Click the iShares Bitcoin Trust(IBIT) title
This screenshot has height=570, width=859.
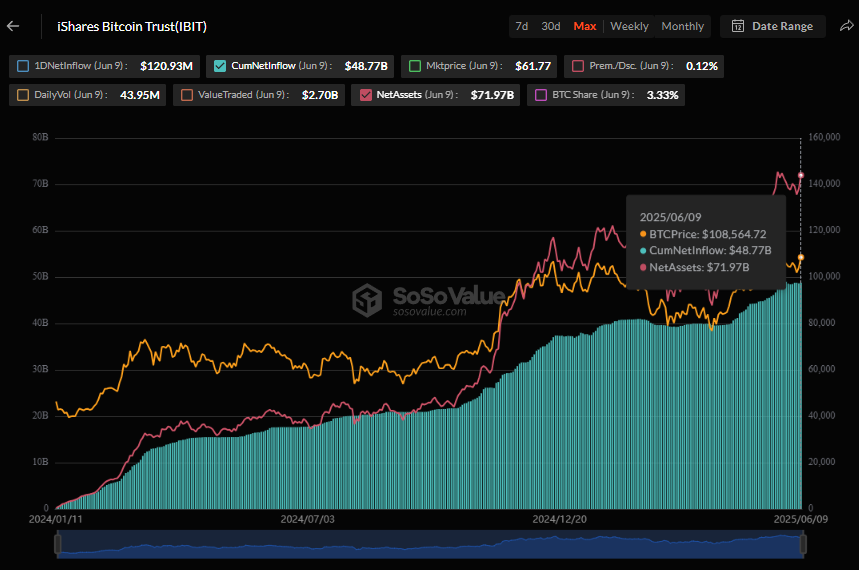pyautogui.click(x=132, y=26)
